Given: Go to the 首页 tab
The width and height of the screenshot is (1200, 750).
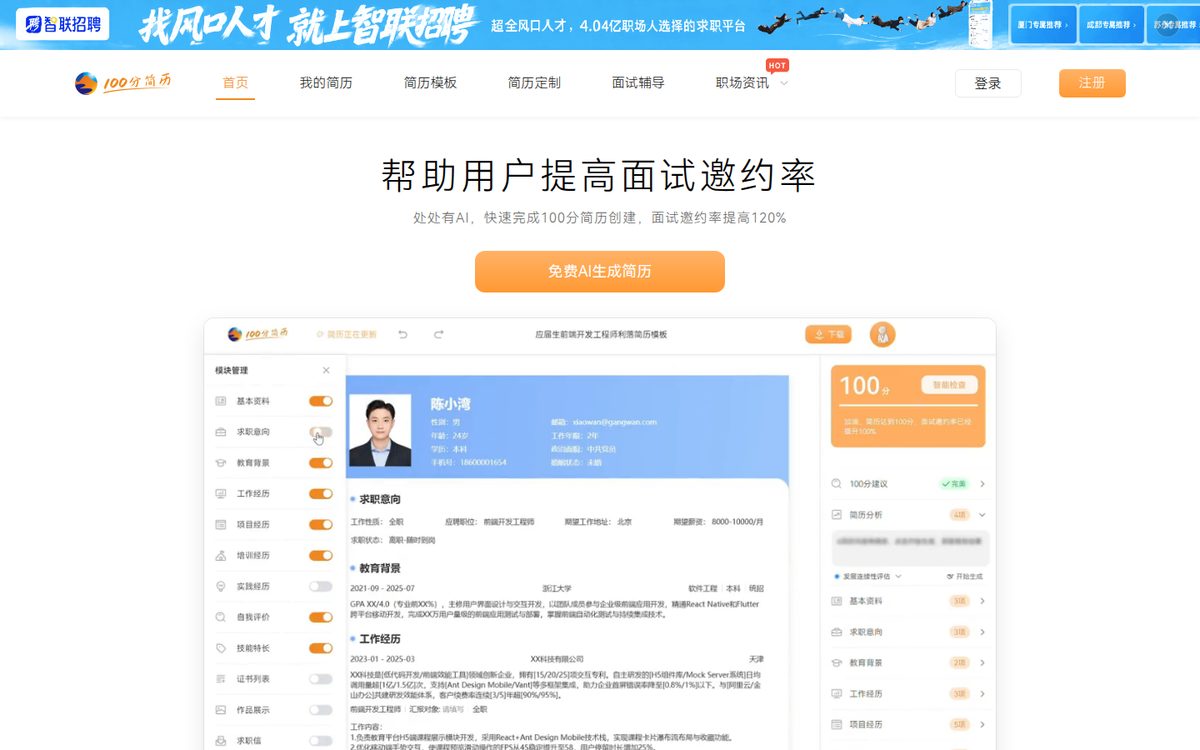Looking at the screenshot, I should point(236,83).
